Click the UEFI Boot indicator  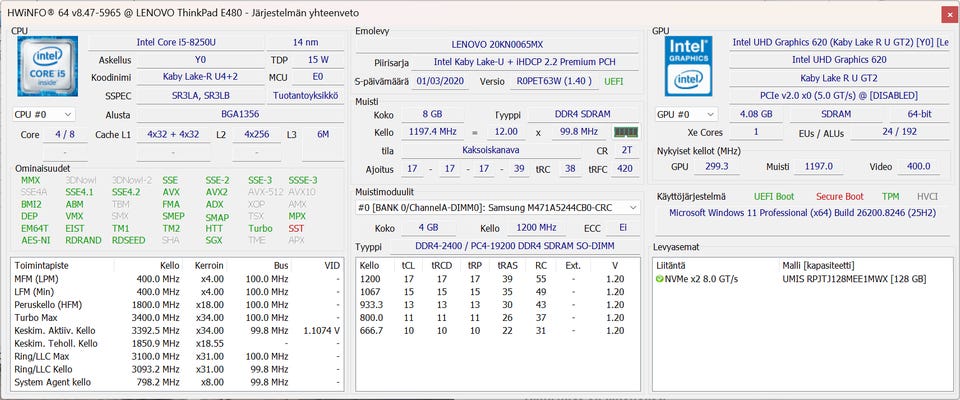(x=774, y=197)
